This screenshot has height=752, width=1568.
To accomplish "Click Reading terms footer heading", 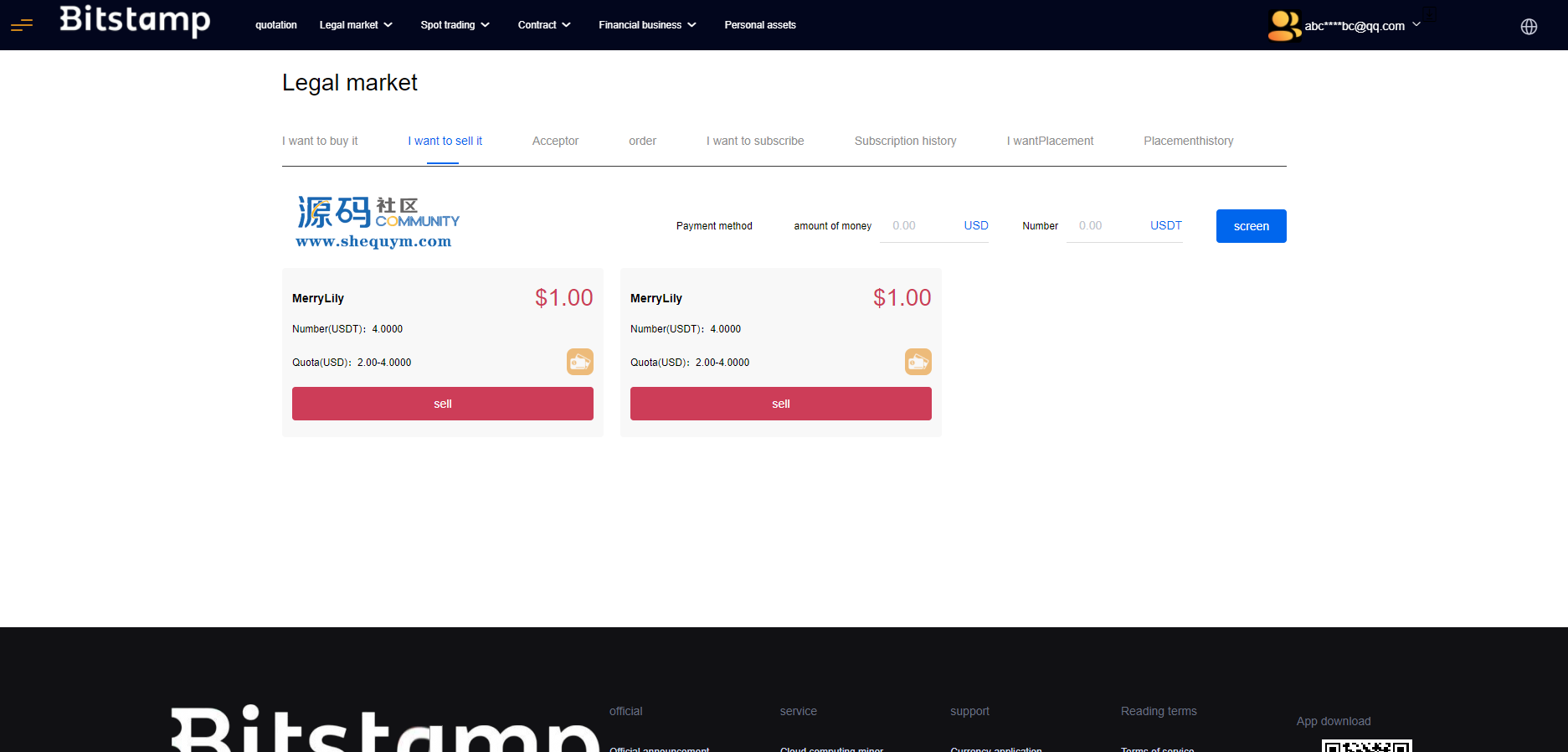I will (1159, 711).
